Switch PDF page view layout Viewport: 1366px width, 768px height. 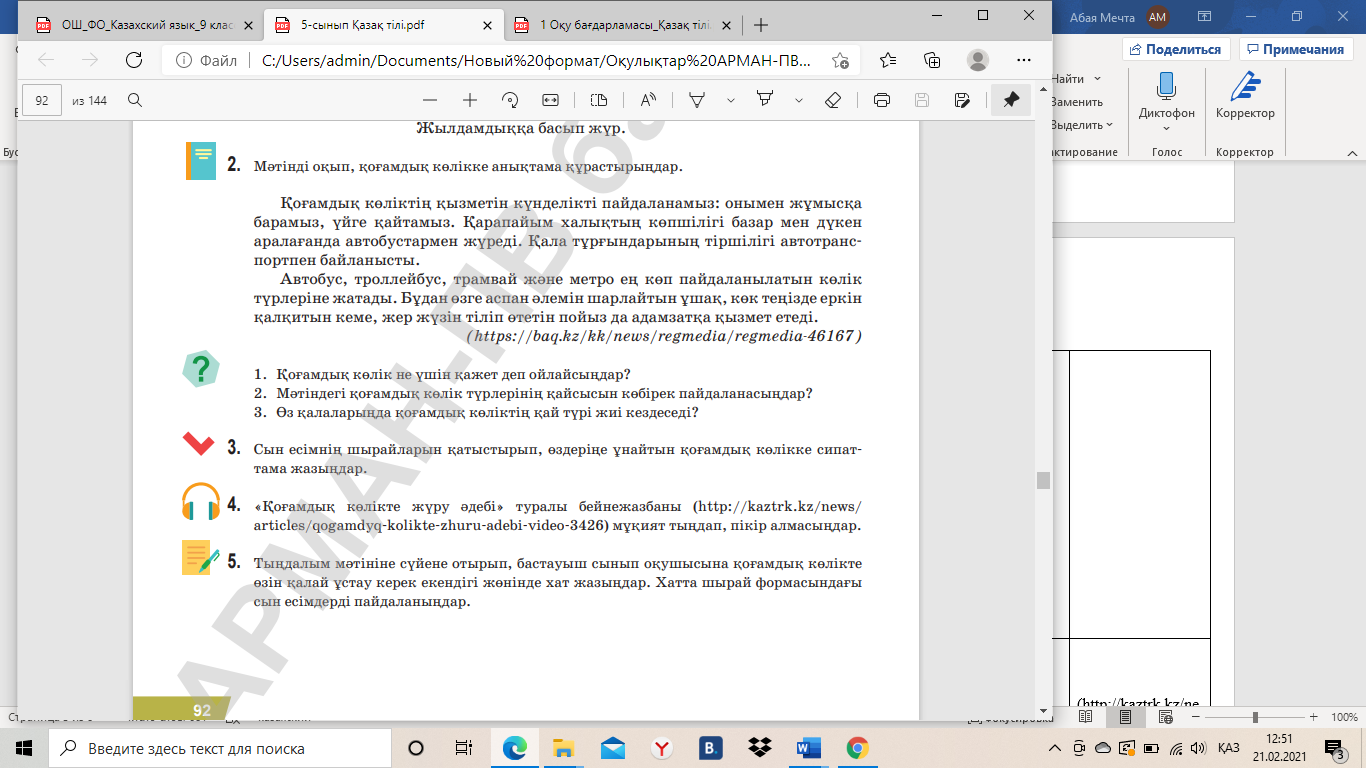click(599, 100)
